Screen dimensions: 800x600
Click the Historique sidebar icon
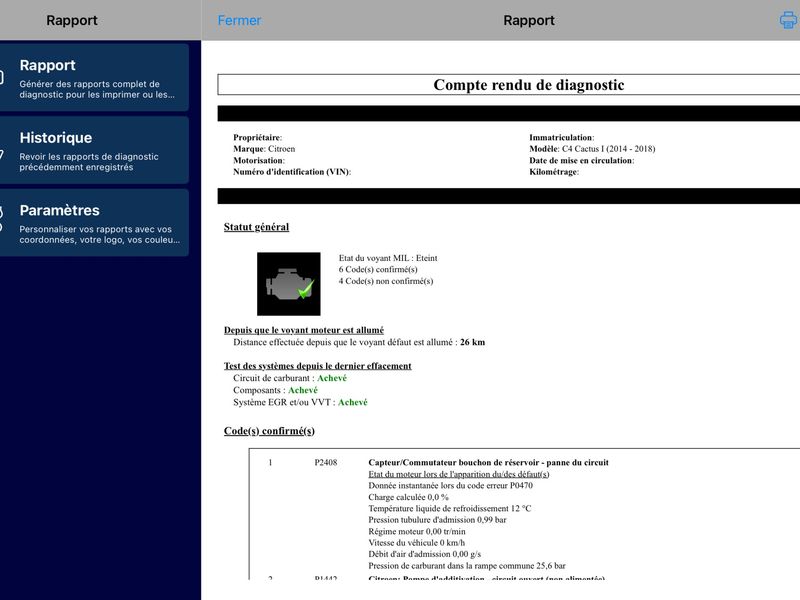[2, 155]
